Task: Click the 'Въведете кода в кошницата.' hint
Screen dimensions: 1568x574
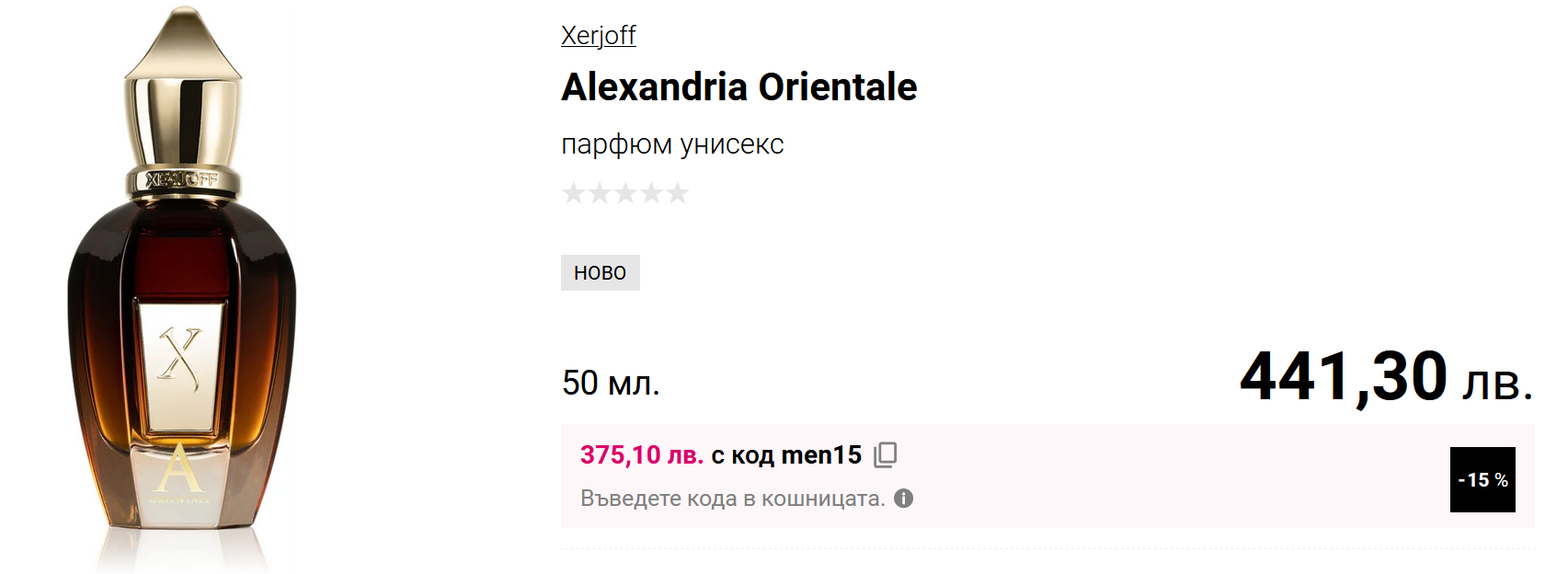Action: [732, 499]
